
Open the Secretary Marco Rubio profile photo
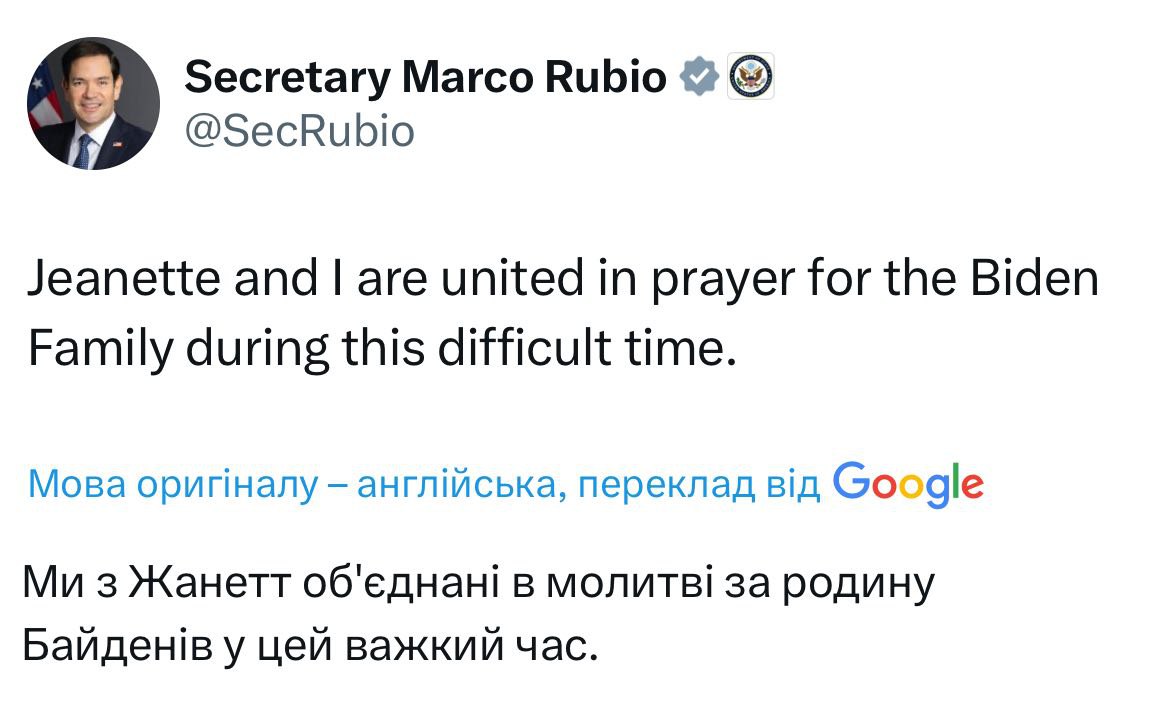coord(92,104)
